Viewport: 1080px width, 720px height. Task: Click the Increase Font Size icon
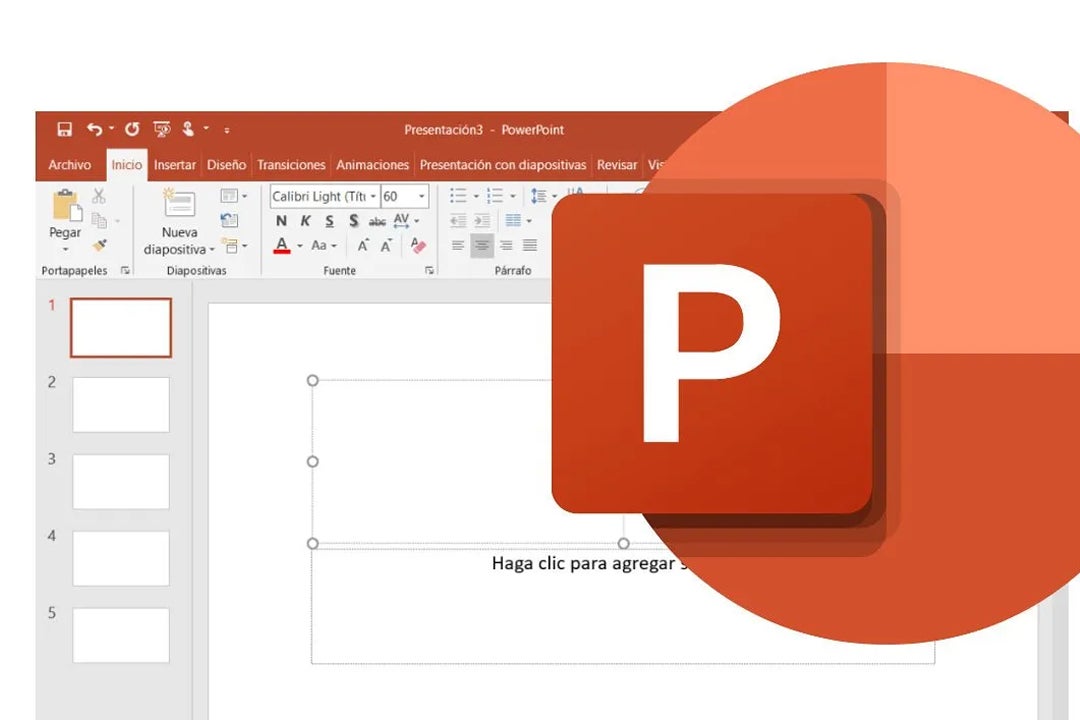pos(363,245)
